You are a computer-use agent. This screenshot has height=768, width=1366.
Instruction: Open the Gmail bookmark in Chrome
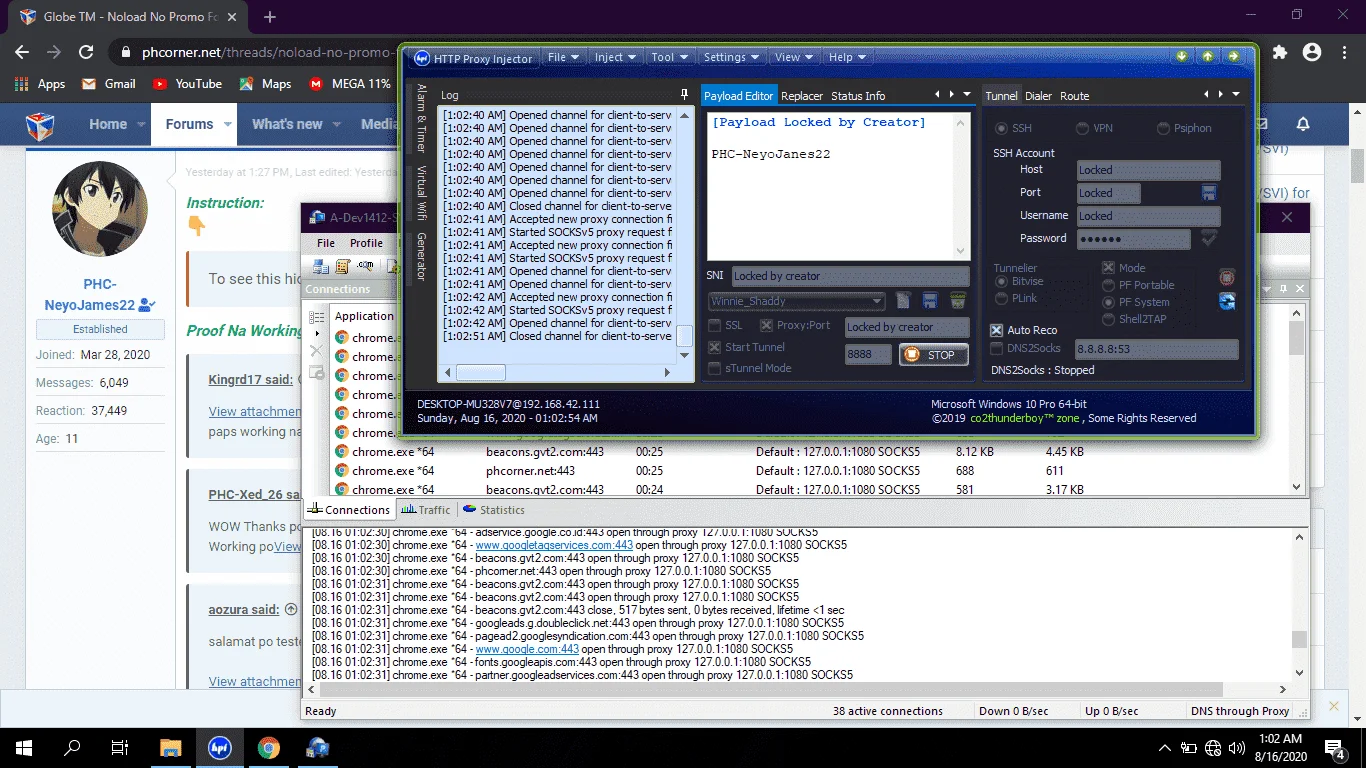click(109, 84)
